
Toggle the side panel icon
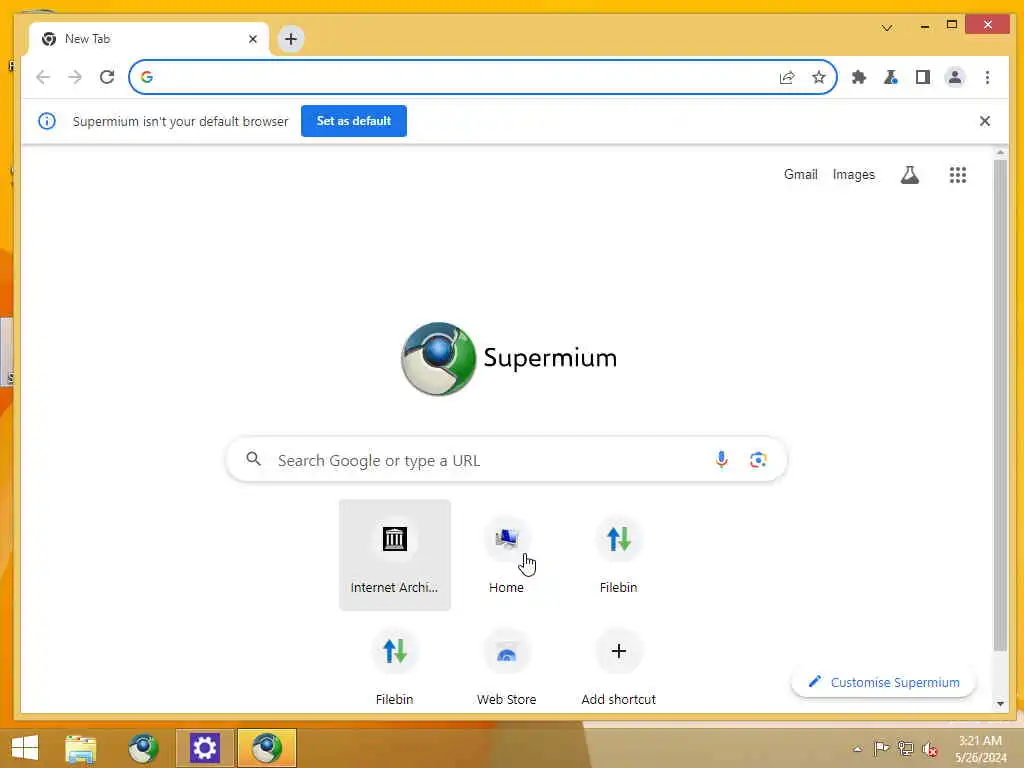(923, 77)
